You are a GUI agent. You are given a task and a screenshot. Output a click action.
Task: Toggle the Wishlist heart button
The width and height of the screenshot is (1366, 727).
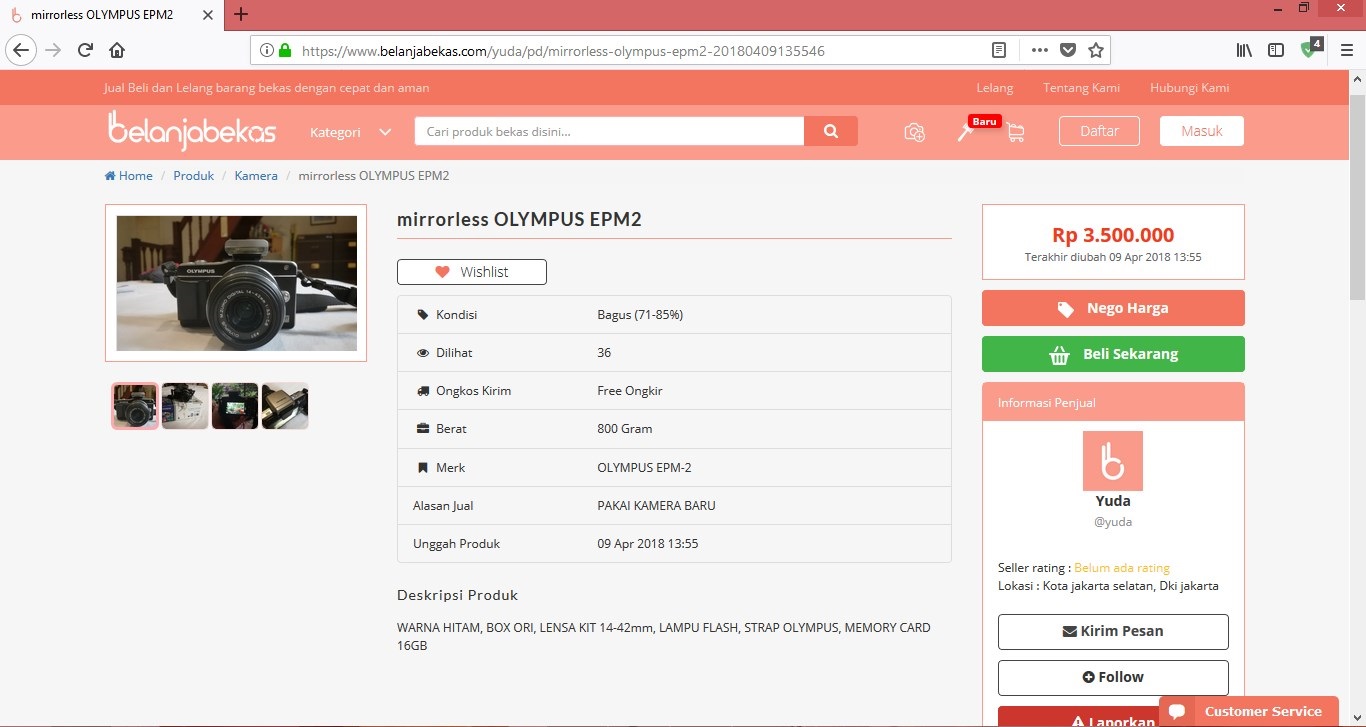tap(472, 272)
